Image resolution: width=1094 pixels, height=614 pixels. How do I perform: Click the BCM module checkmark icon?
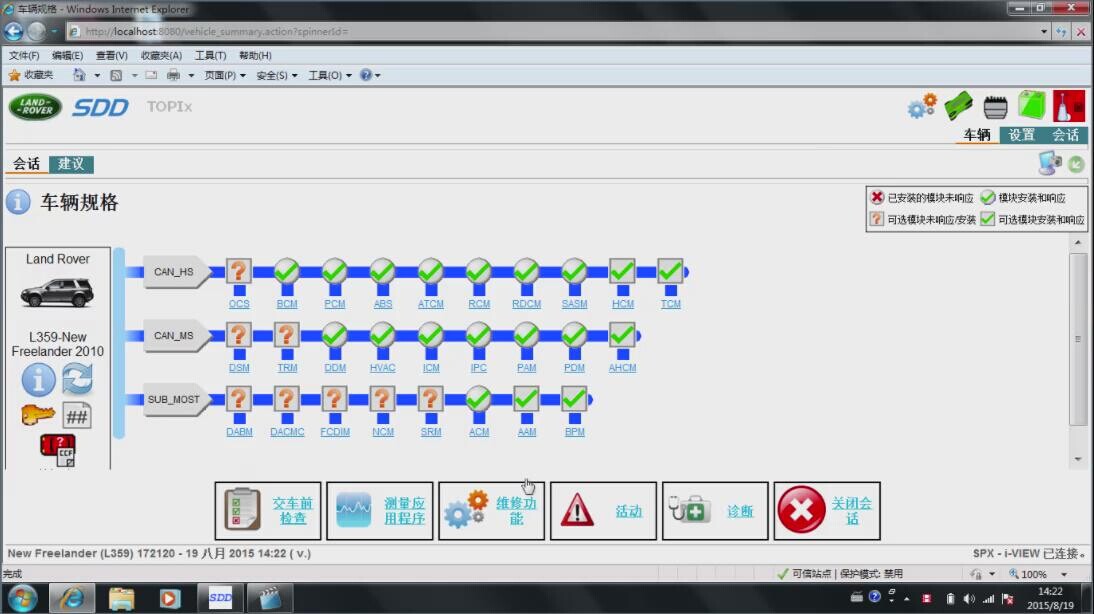pyautogui.click(x=287, y=271)
